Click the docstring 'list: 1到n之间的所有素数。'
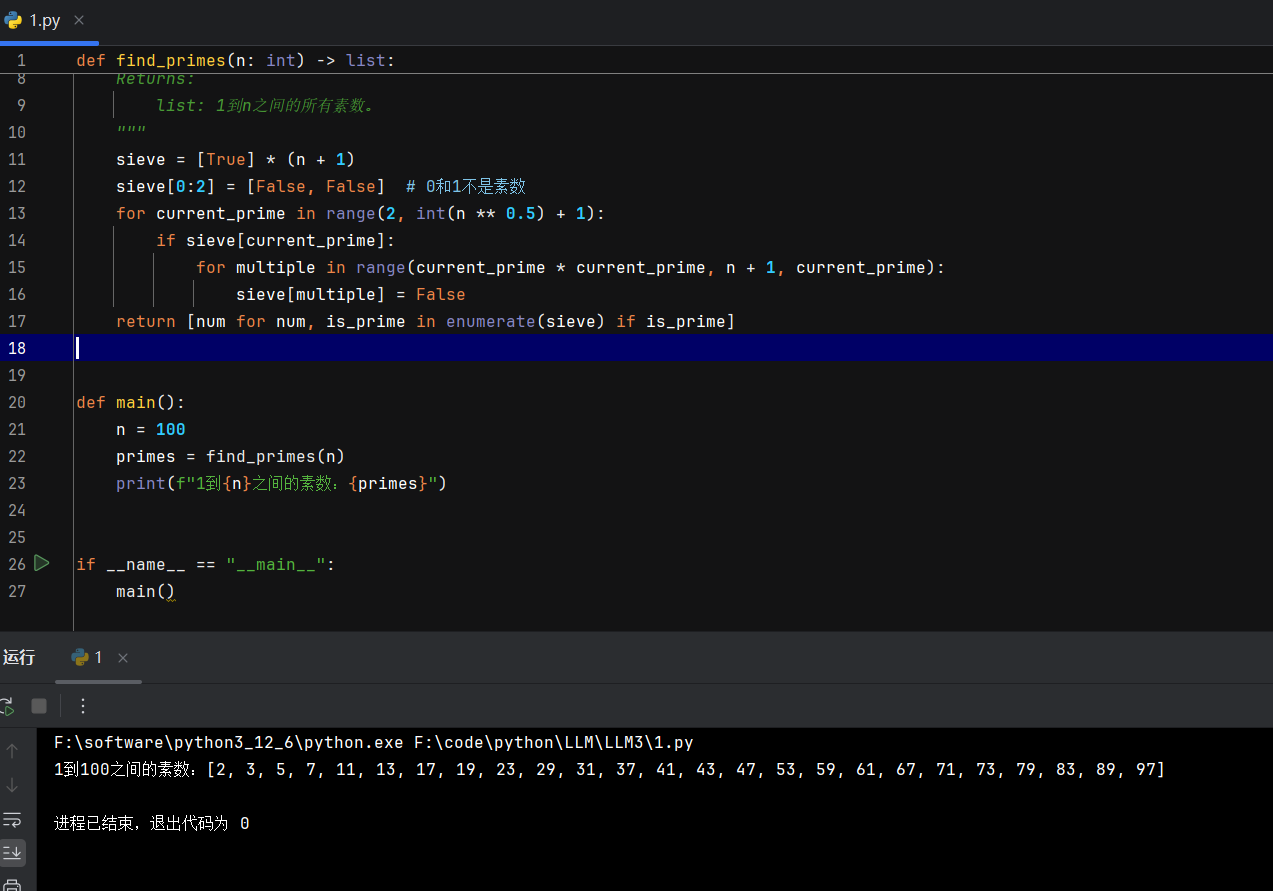 [266, 105]
